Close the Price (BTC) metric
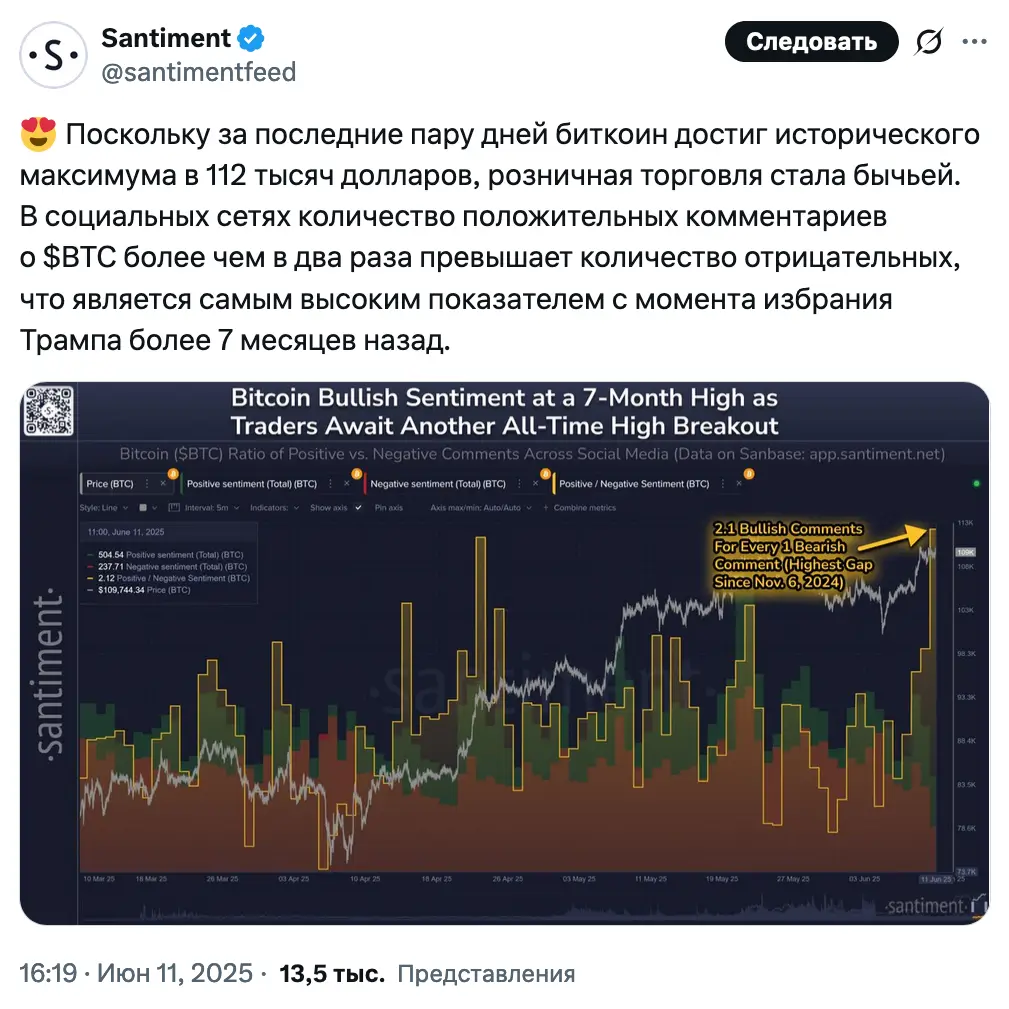Screen dimensions: 1009x1009 163,483
